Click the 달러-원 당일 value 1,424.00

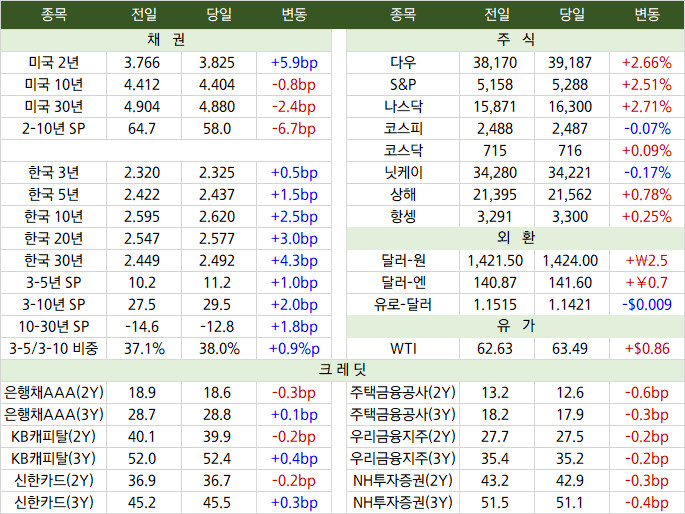pos(570,261)
